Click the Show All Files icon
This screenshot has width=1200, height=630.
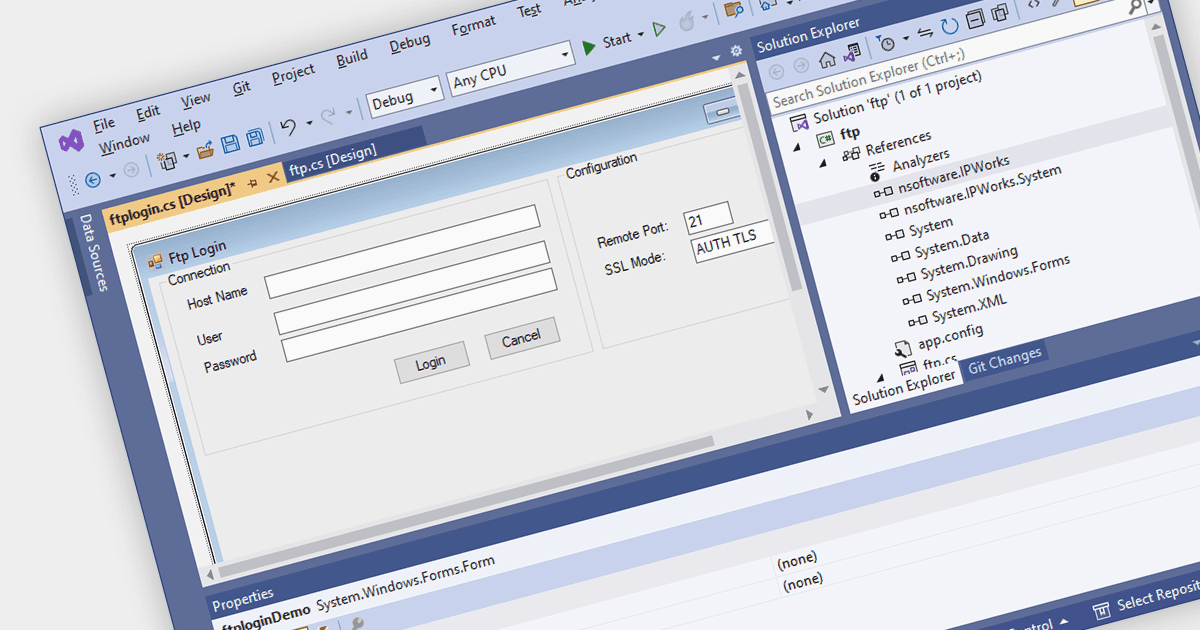point(998,14)
